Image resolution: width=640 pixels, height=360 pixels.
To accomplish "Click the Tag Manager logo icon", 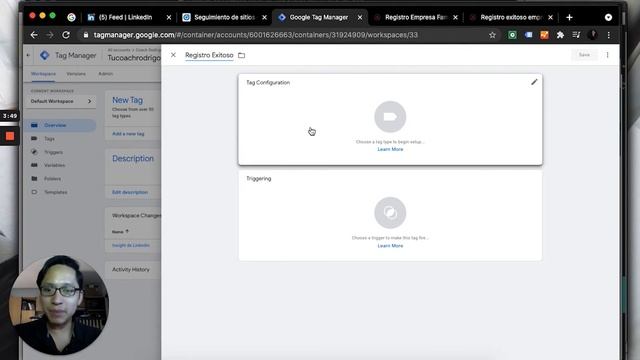I will 44,55.
